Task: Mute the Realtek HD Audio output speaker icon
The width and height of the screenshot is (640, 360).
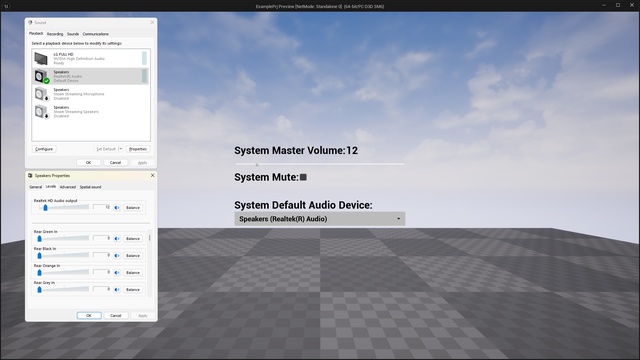Action: (x=117, y=208)
